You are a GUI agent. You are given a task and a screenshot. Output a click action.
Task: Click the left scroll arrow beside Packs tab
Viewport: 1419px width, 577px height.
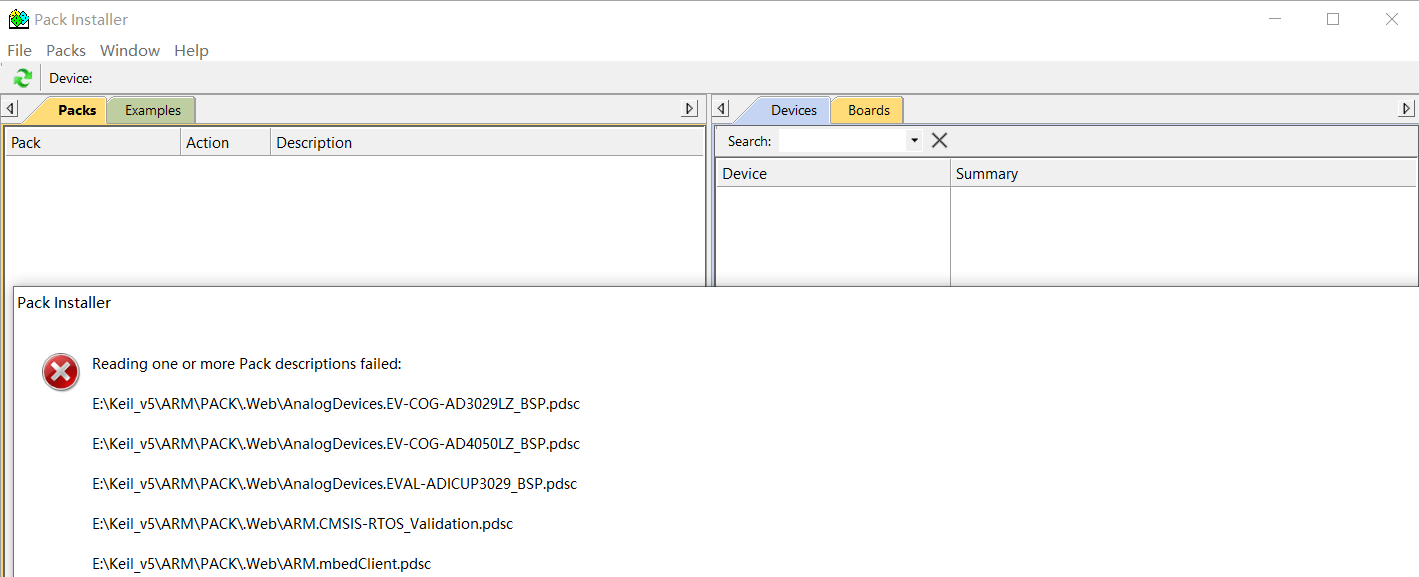pos(10,109)
